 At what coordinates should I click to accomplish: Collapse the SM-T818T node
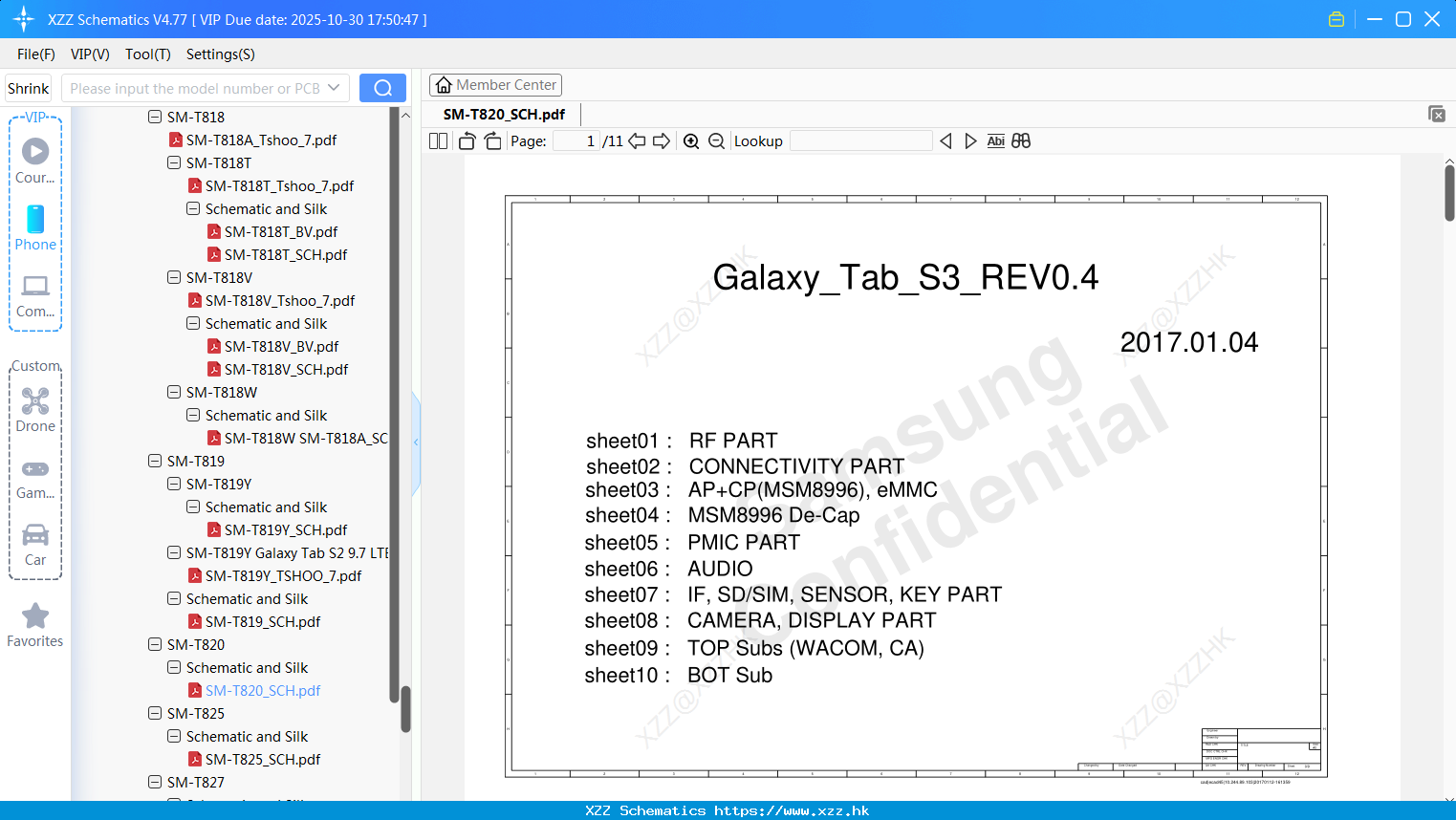(174, 162)
